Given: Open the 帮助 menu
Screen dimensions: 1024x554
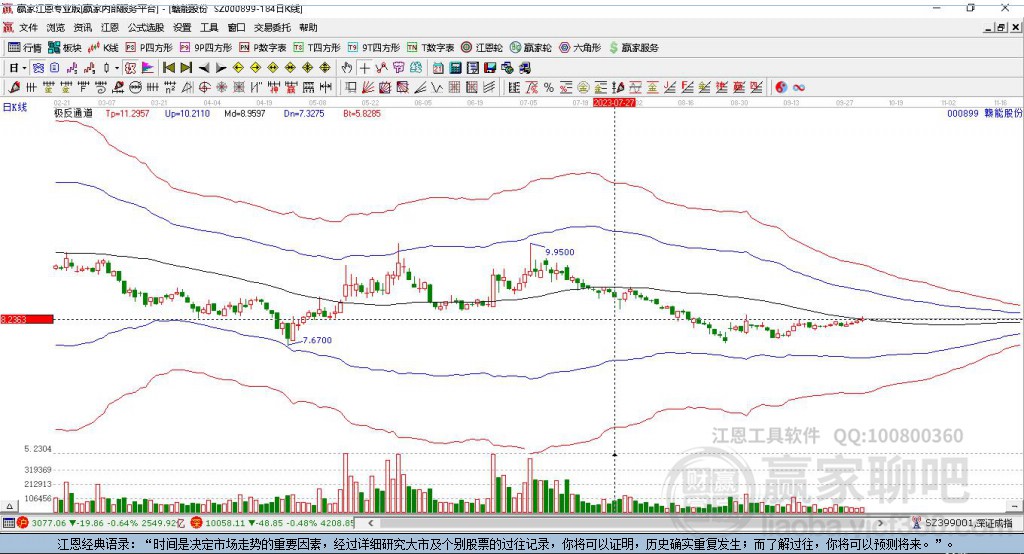Looking at the screenshot, I should pyautogui.click(x=308, y=27).
